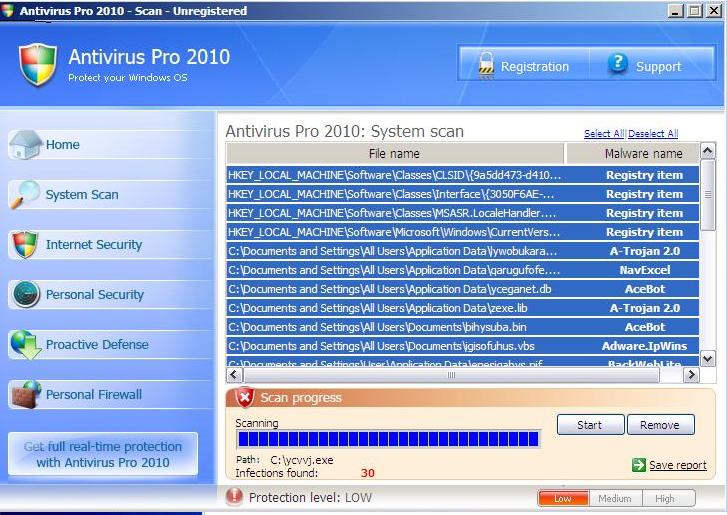
Task: Open Internet Security section
Action: (94, 245)
